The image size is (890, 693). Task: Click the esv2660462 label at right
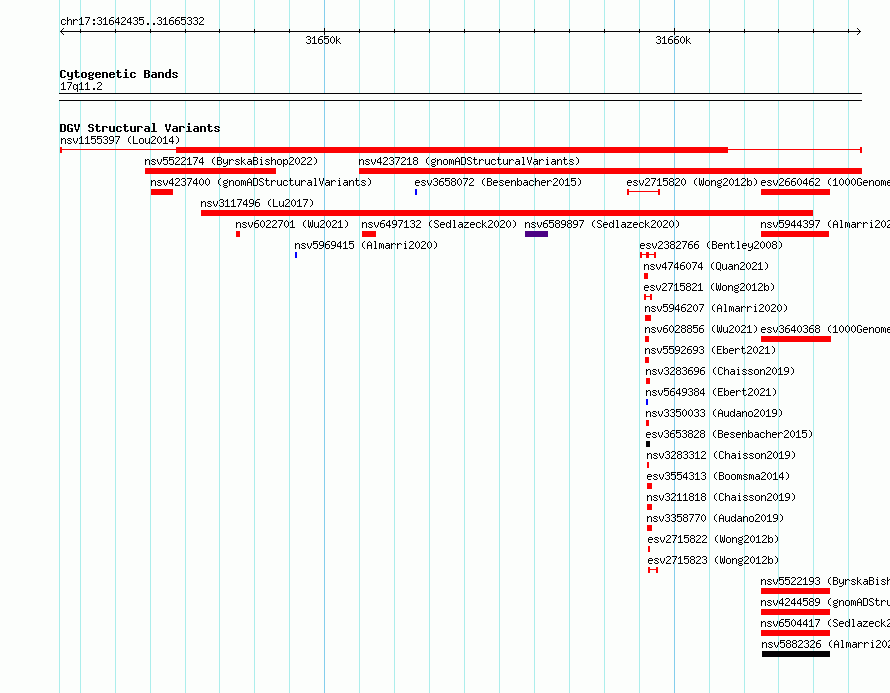[825, 182]
